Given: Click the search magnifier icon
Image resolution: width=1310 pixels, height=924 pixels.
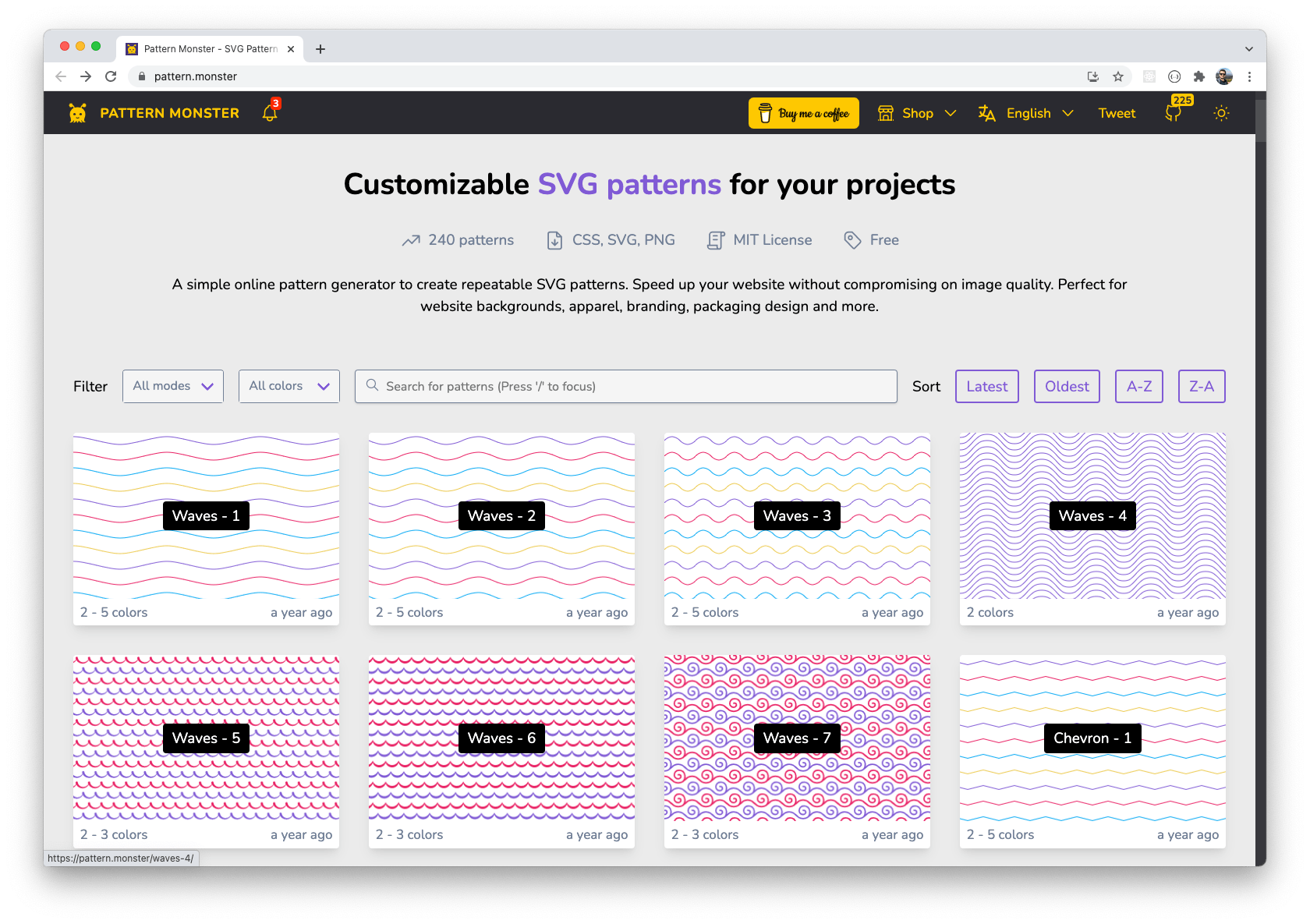Looking at the screenshot, I should (x=373, y=385).
